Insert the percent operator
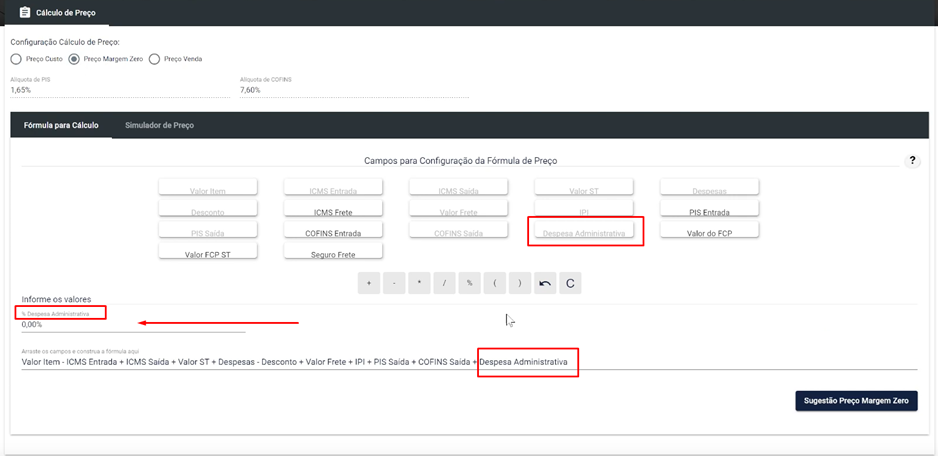 pyautogui.click(x=470, y=283)
